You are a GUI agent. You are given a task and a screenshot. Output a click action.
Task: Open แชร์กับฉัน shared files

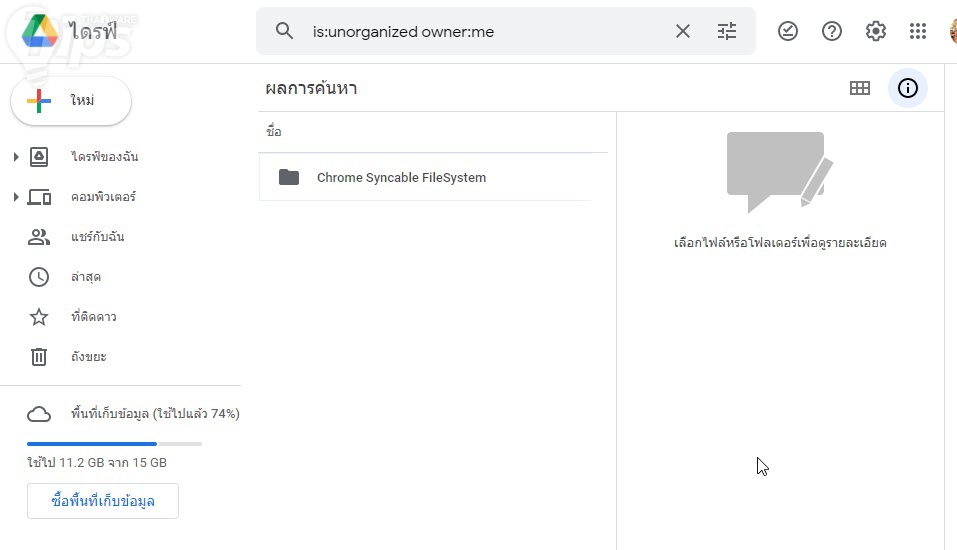tap(98, 237)
